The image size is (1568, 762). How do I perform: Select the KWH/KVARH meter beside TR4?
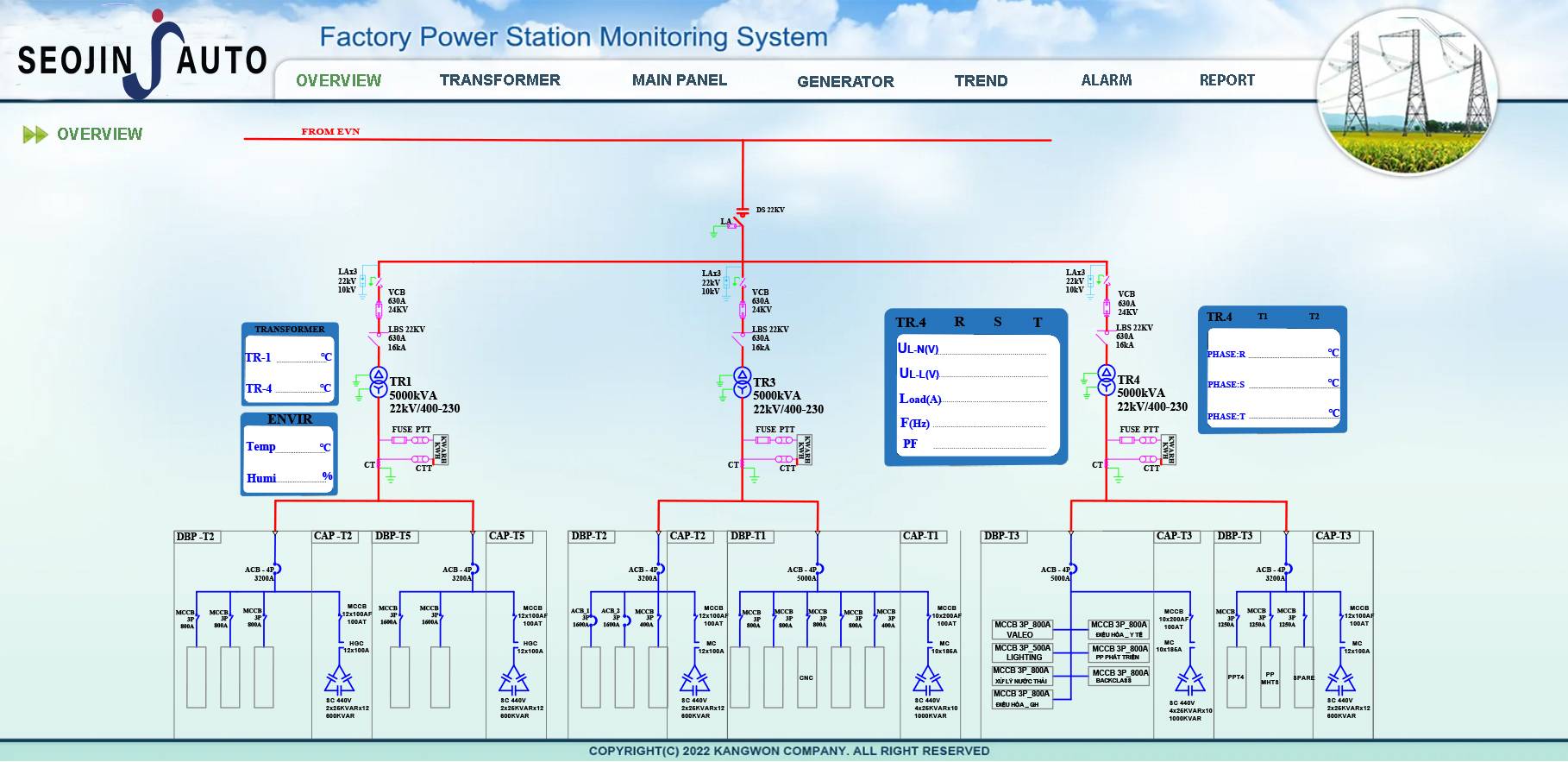(x=1169, y=450)
